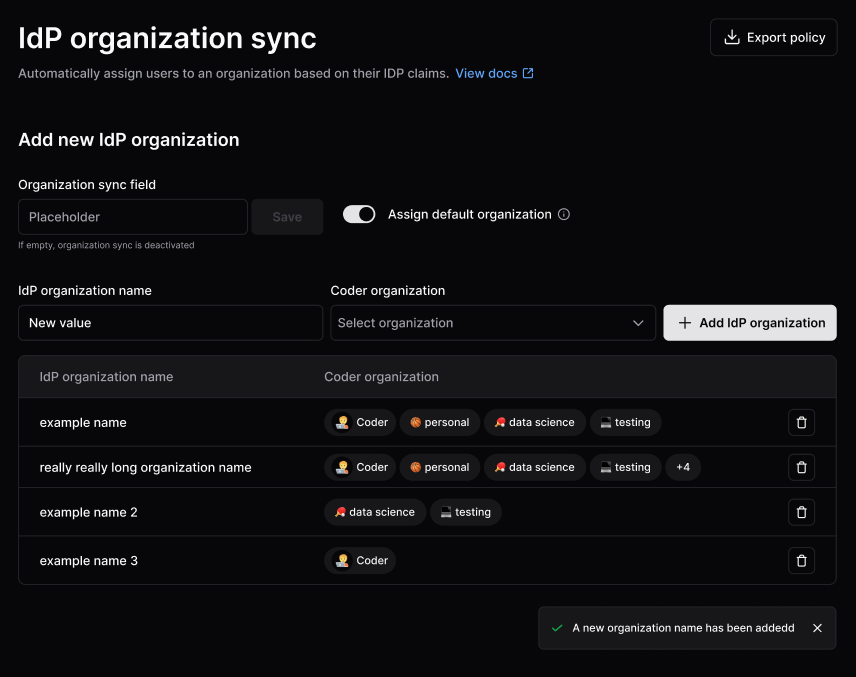The height and width of the screenshot is (677, 856).
Task: Click the Coder organization badge icon in first row
Action: coord(341,422)
